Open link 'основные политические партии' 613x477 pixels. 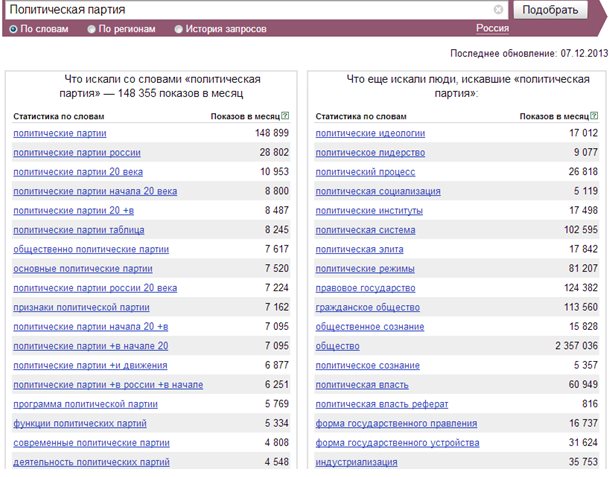(83, 269)
